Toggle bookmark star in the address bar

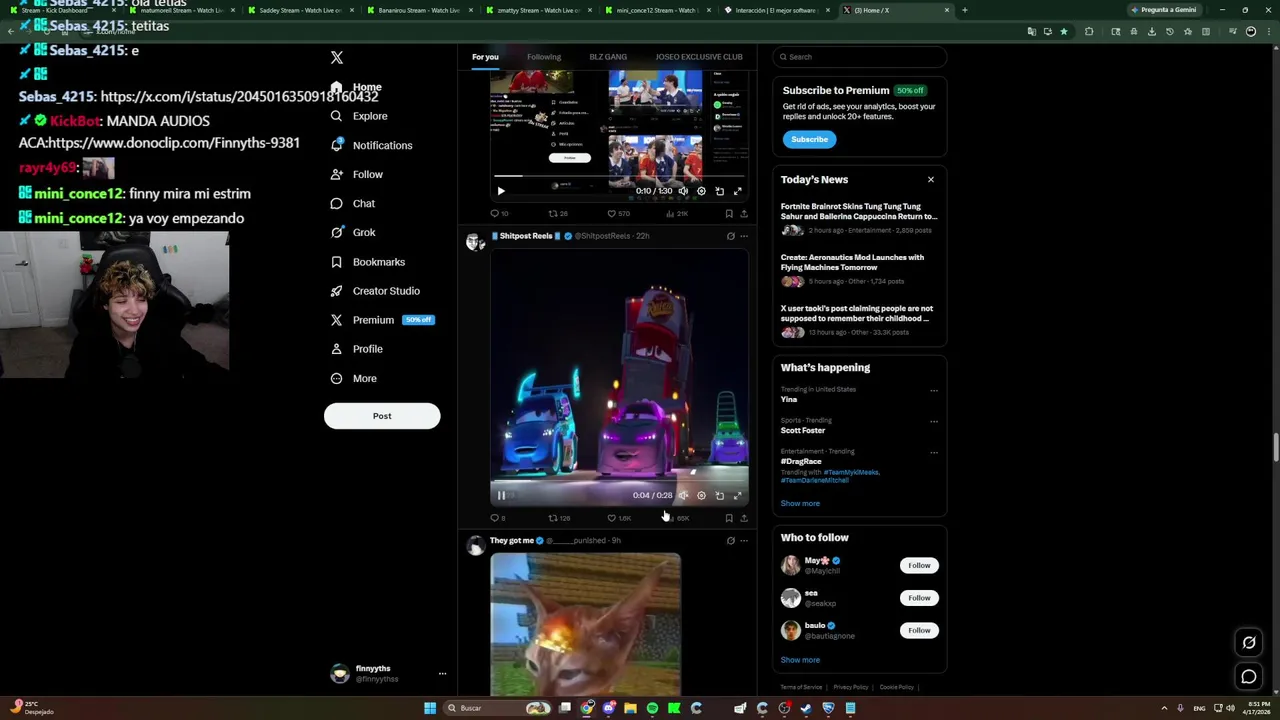[1063, 31]
